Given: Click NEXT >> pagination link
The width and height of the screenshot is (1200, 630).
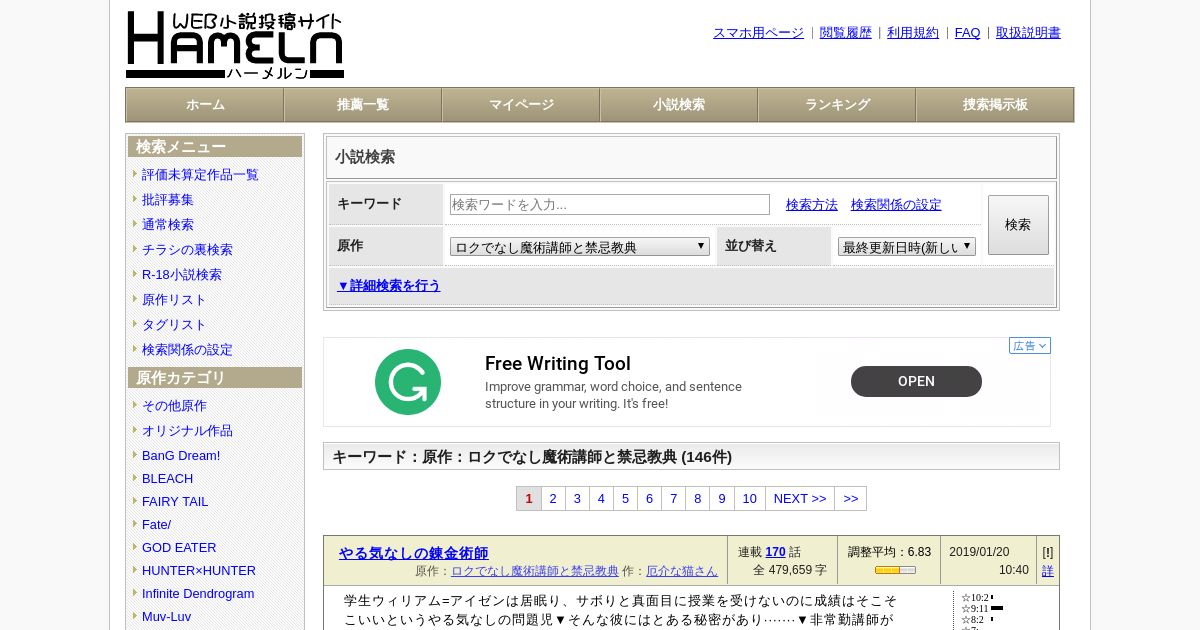Looking at the screenshot, I should coord(800,498).
